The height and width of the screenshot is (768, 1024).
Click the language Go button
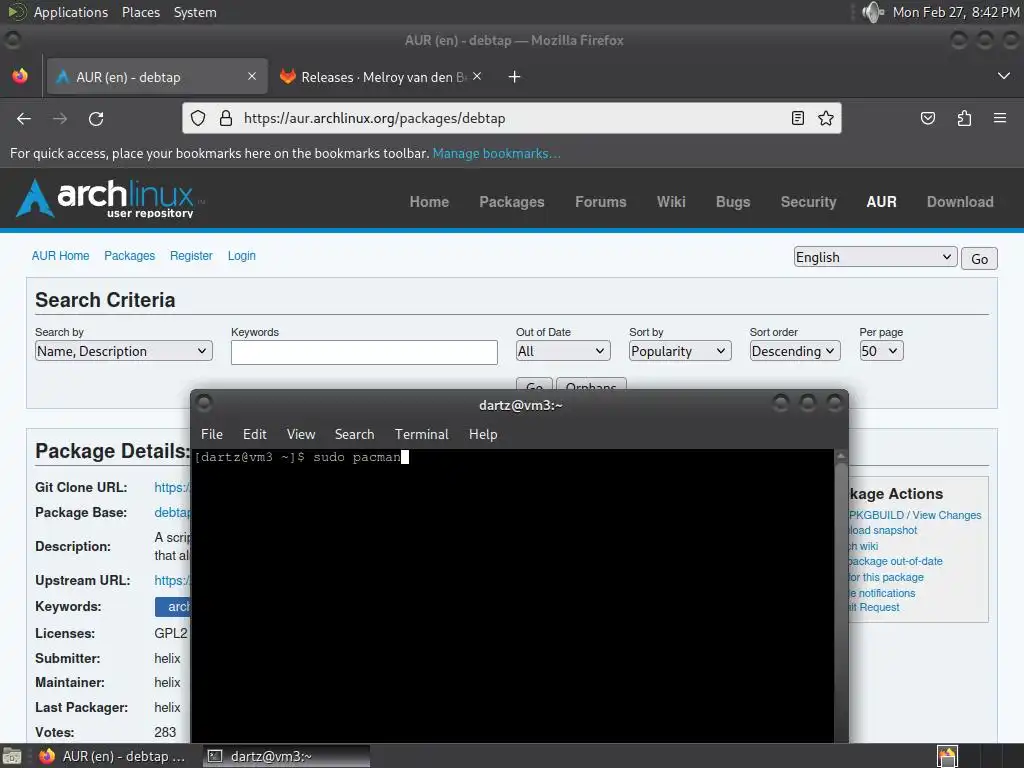point(979,259)
